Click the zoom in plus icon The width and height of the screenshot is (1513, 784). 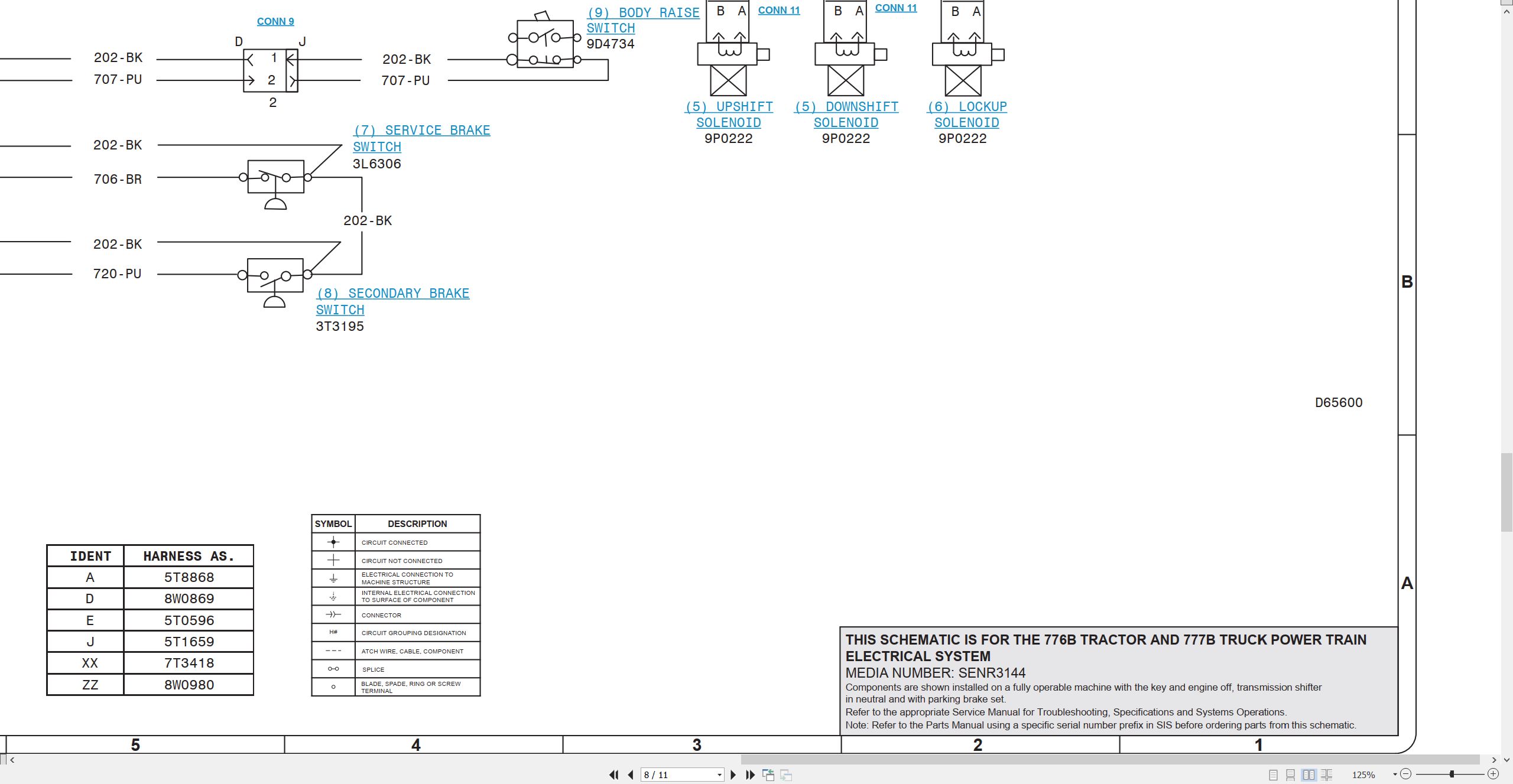coord(1493,774)
